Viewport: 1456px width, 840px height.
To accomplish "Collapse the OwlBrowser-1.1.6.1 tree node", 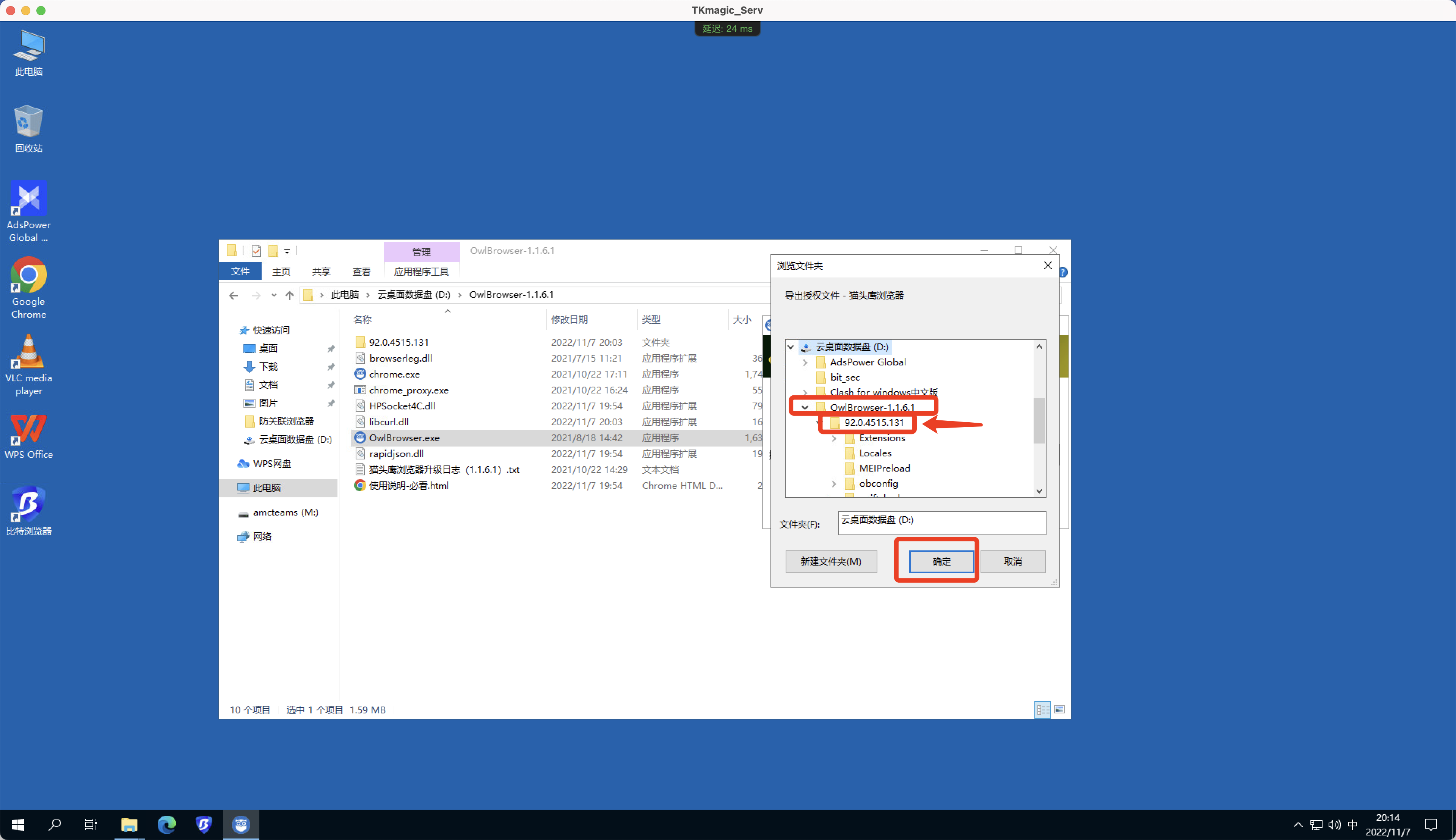I will 805,407.
